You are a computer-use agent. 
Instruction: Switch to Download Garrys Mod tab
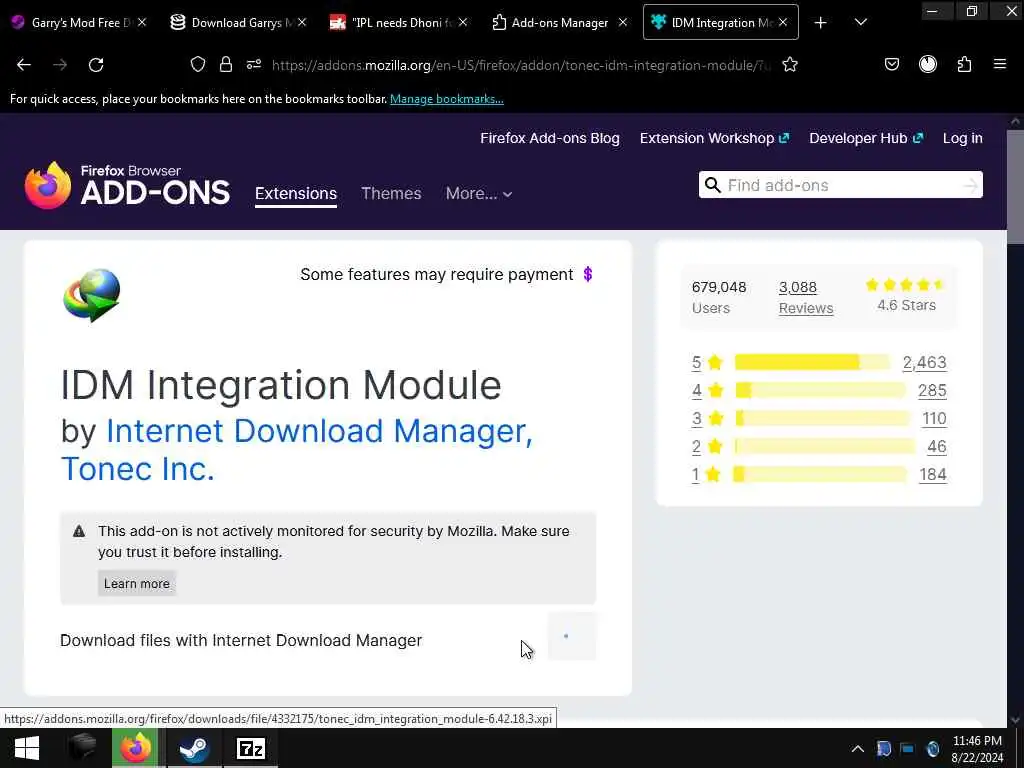point(237,23)
